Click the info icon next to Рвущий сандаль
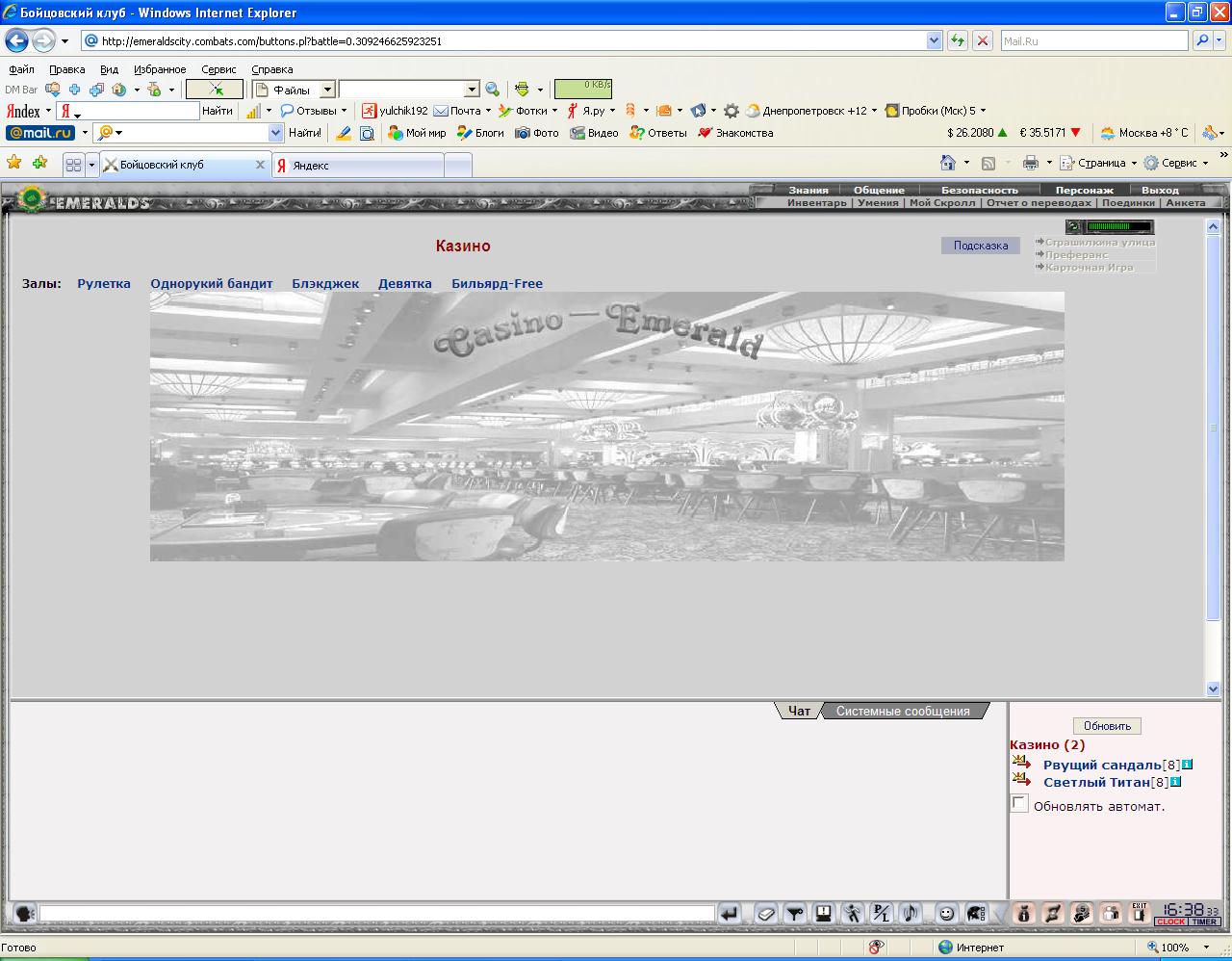 (x=1188, y=765)
